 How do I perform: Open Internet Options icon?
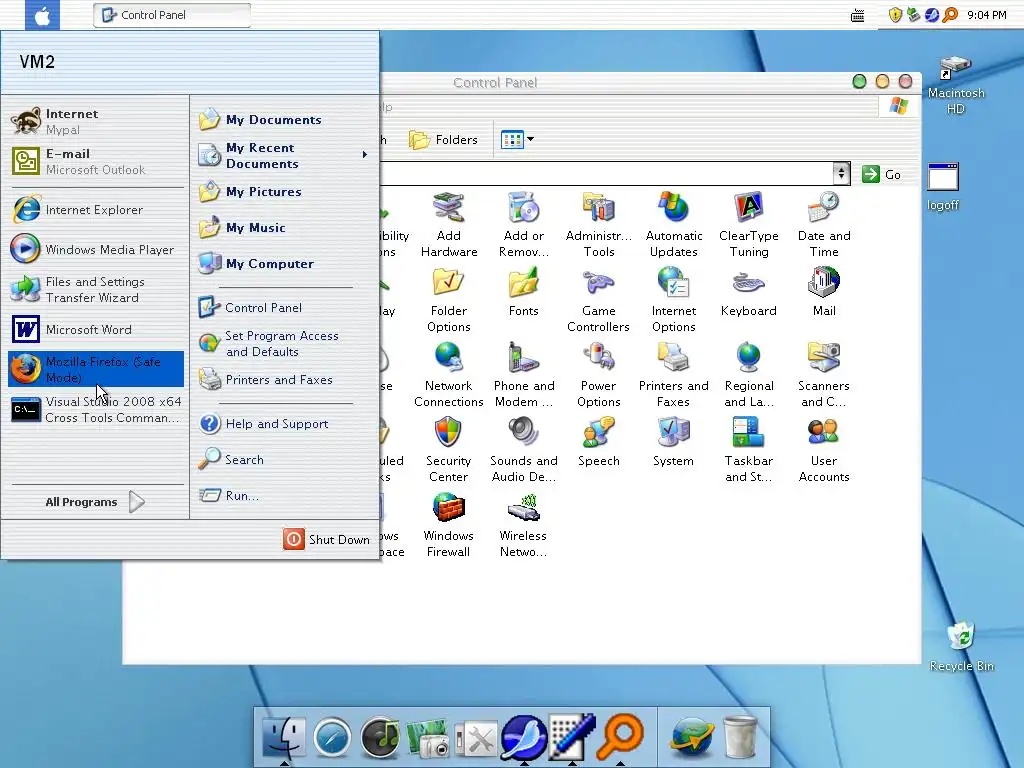pyautogui.click(x=674, y=300)
